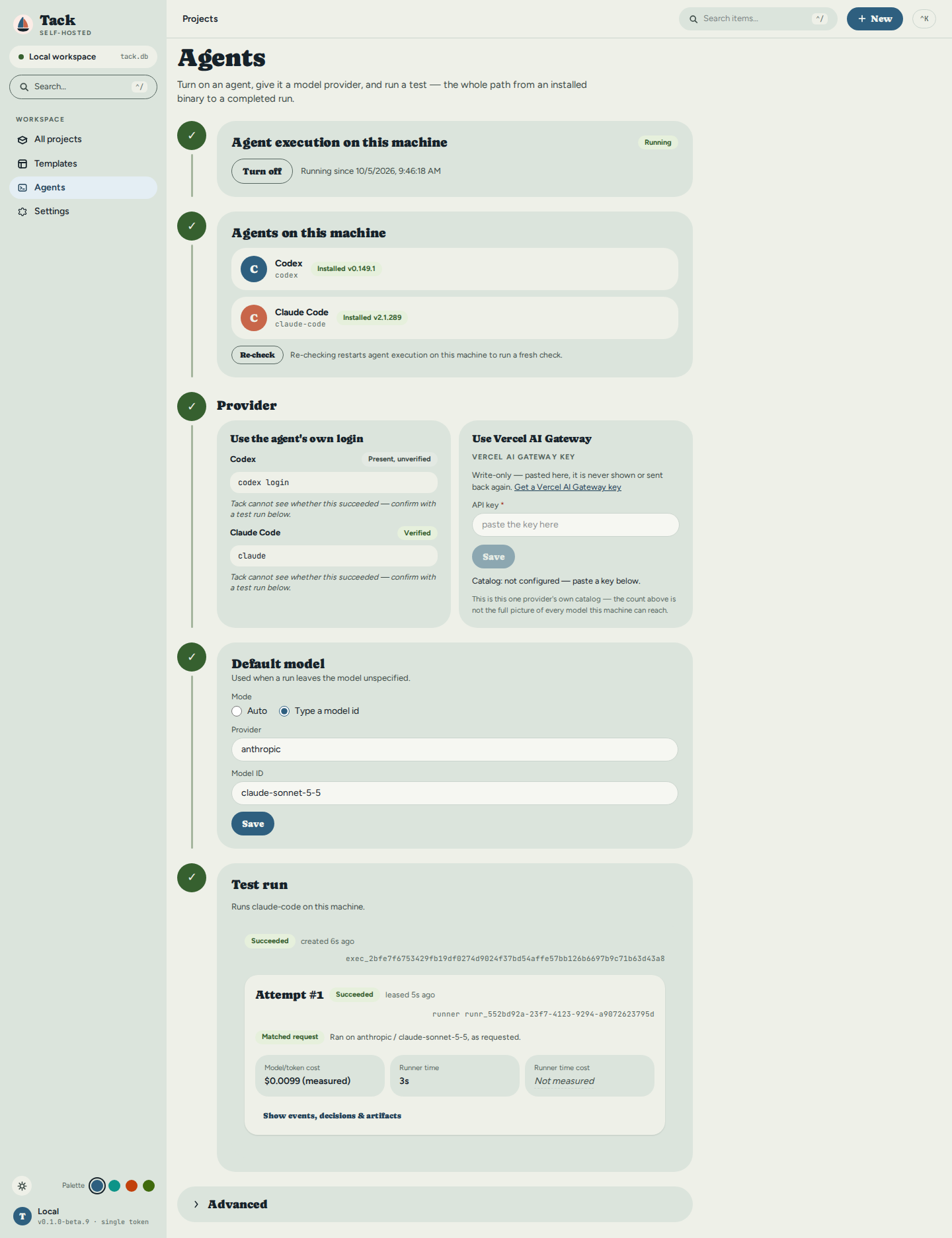Choose the teal palette swatch
The width and height of the screenshot is (952, 1238).
point(114,1186)
